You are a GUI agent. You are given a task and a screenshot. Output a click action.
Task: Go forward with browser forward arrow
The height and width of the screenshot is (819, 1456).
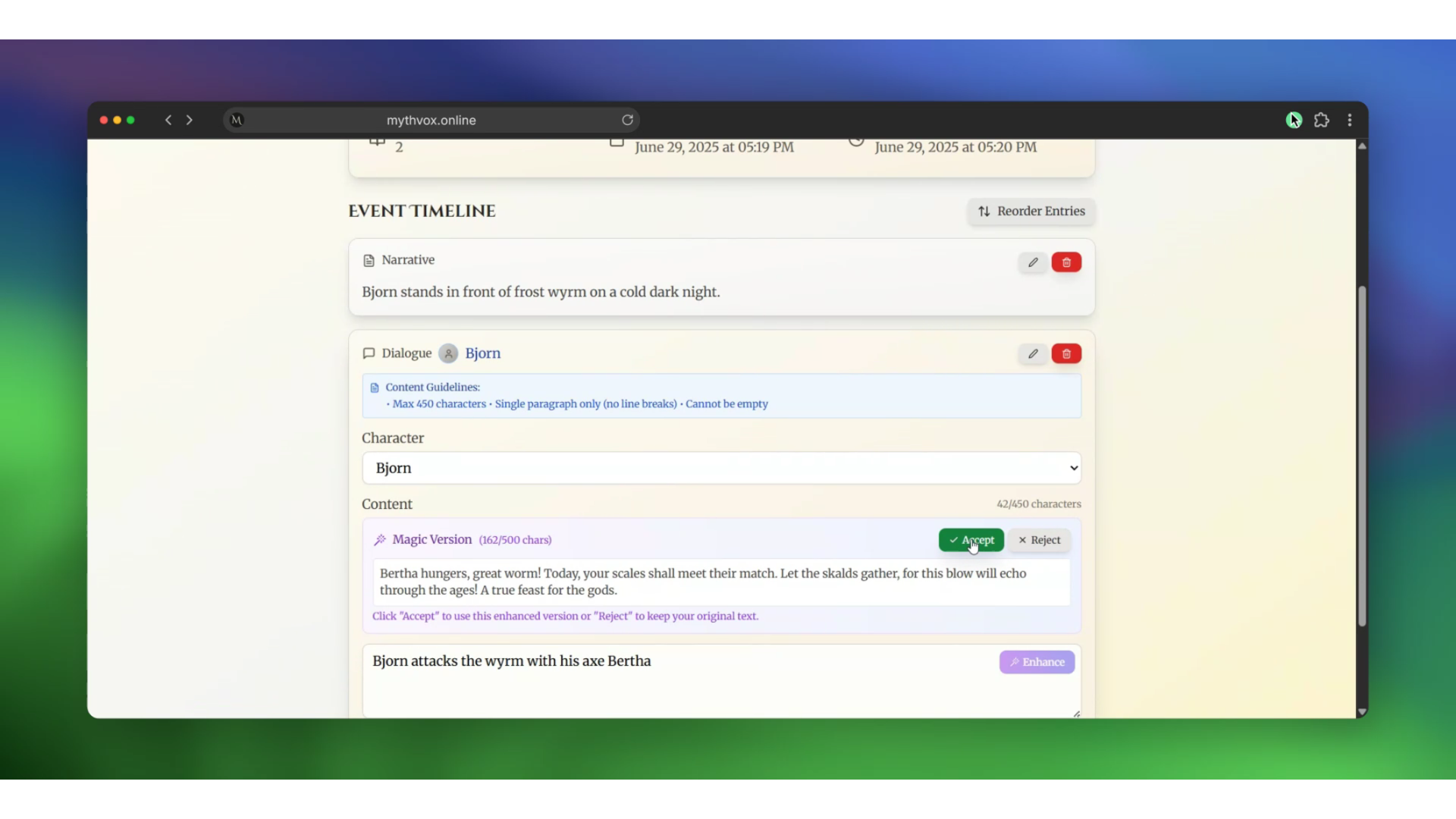(190, 120)
